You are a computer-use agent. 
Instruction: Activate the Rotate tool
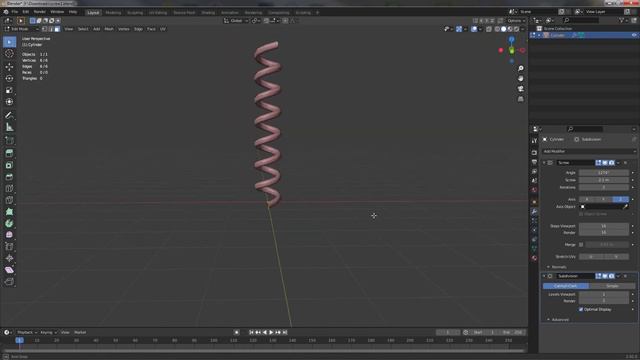pos(9,78)
